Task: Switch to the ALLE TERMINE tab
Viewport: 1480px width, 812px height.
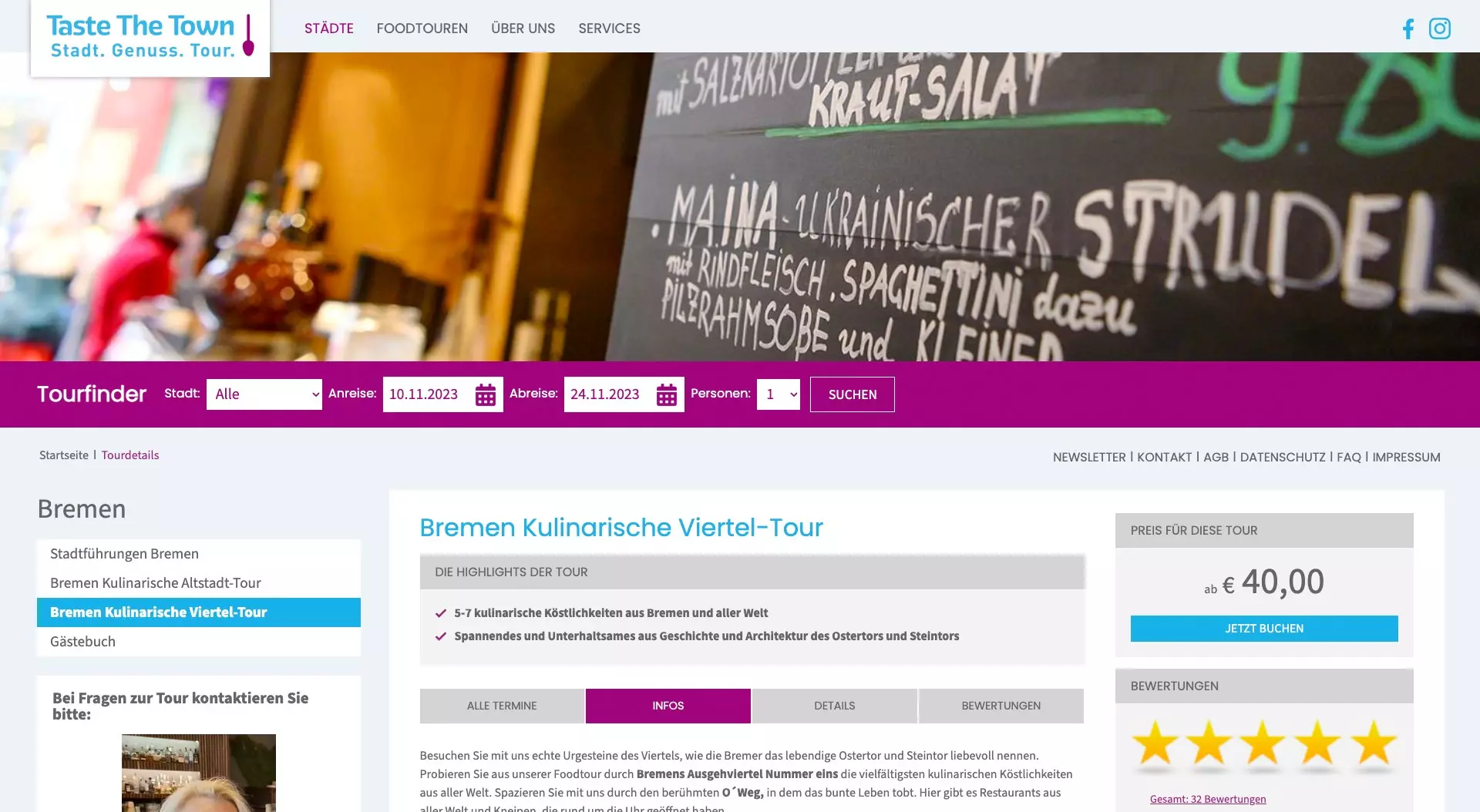Action: point(502,706)
